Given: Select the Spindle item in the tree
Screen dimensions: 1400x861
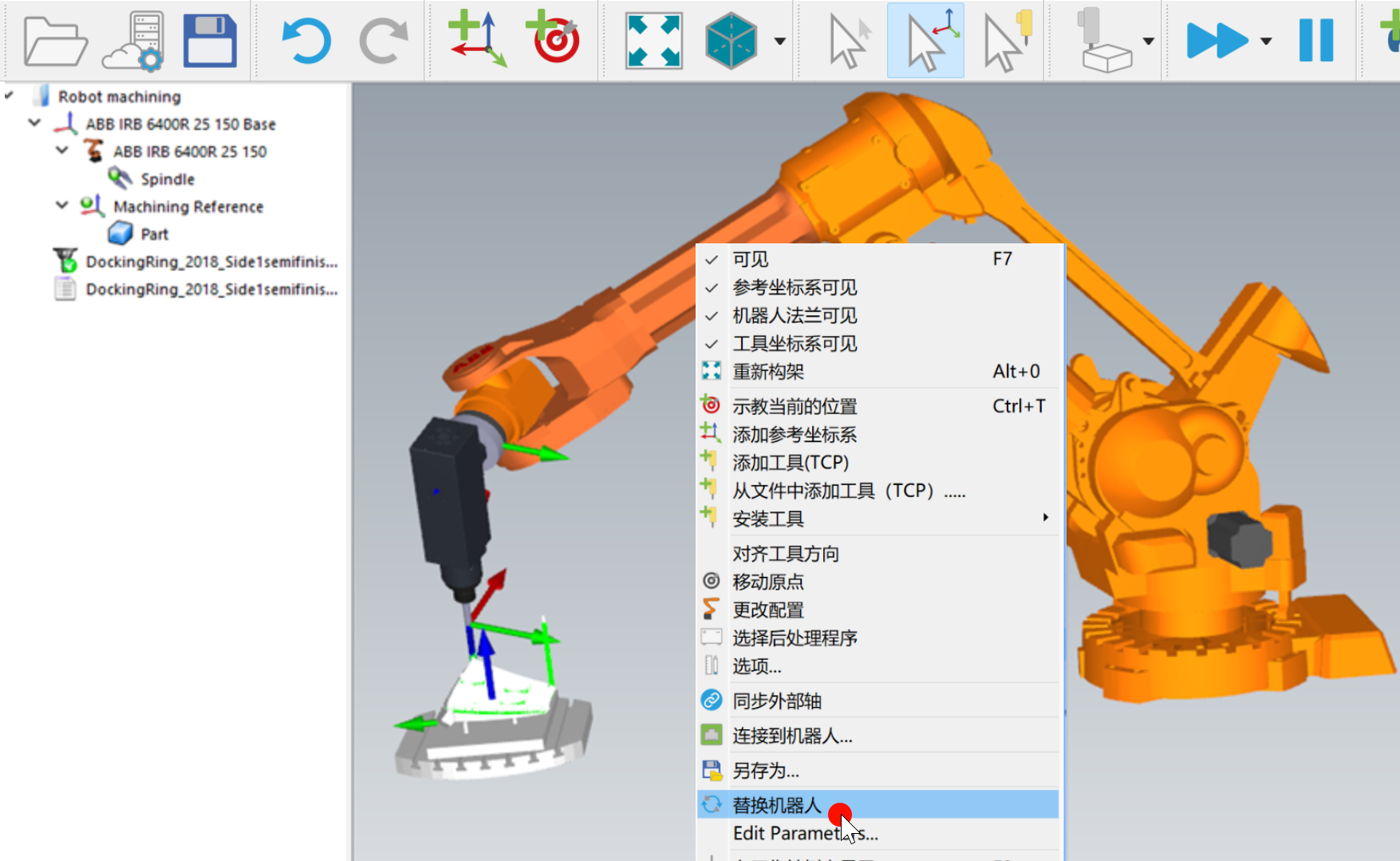Looking at the screenshot, I should tap(167, 179).
